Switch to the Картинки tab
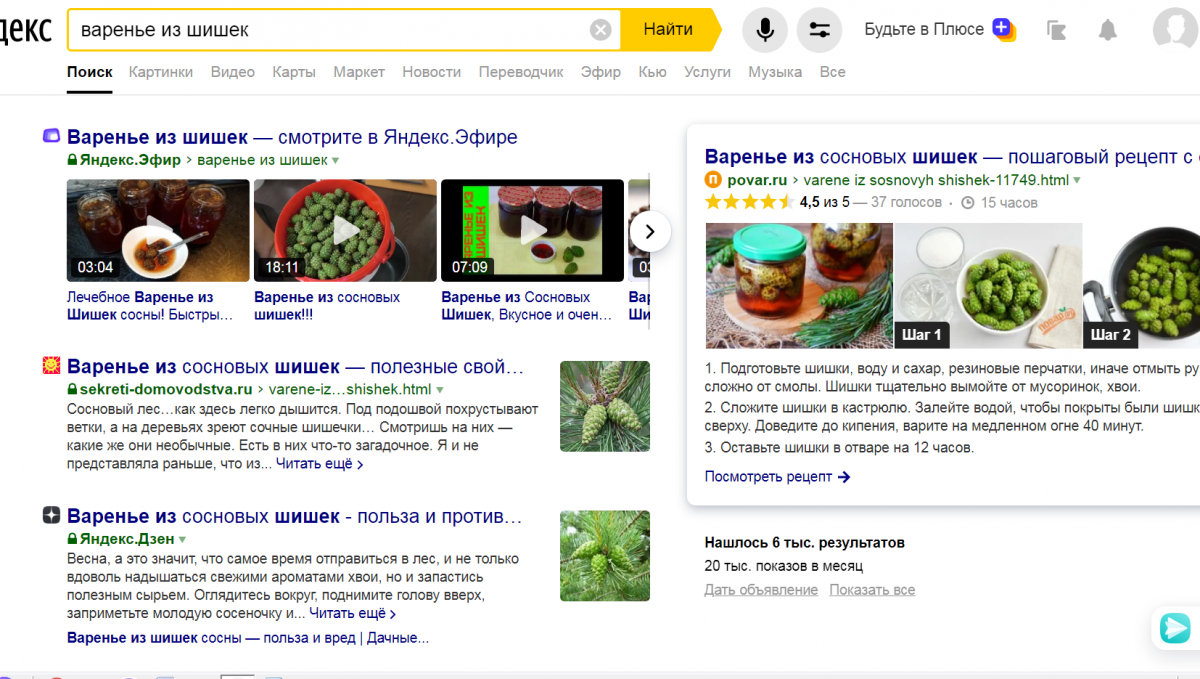Image resolution: width=1200 pixels, height=679 pixels. point(161,72)
